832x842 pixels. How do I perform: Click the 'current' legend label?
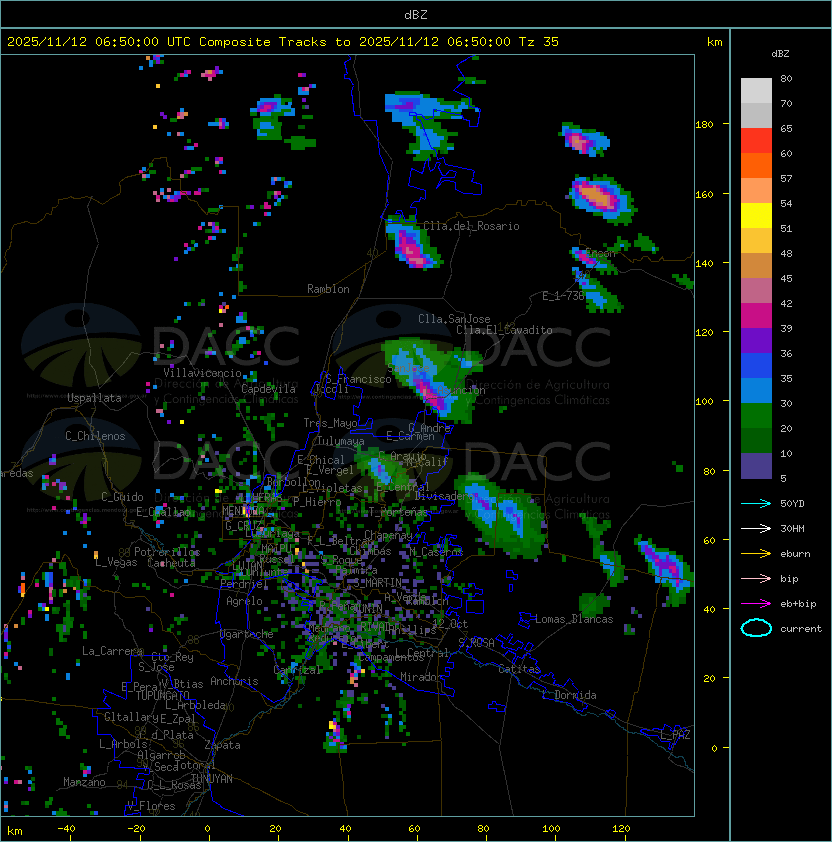[x=801, y=628]
